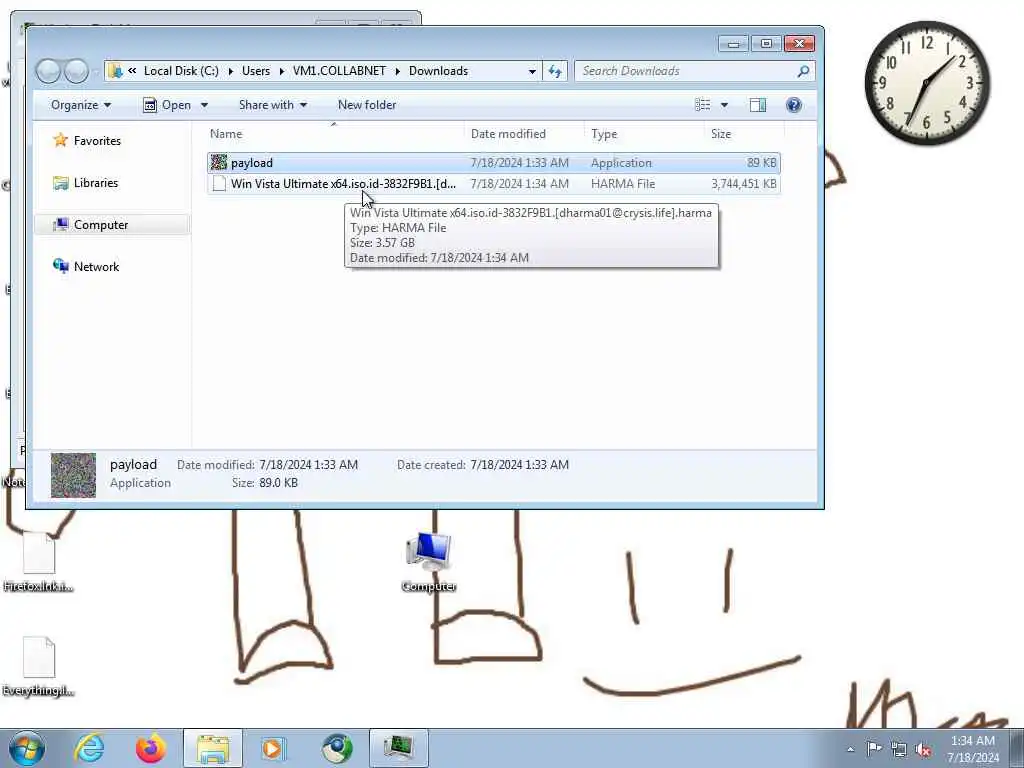1024x768 pixels.
Task: Click the Back navigation arrow in Explorer
Action: coord(48,71)
